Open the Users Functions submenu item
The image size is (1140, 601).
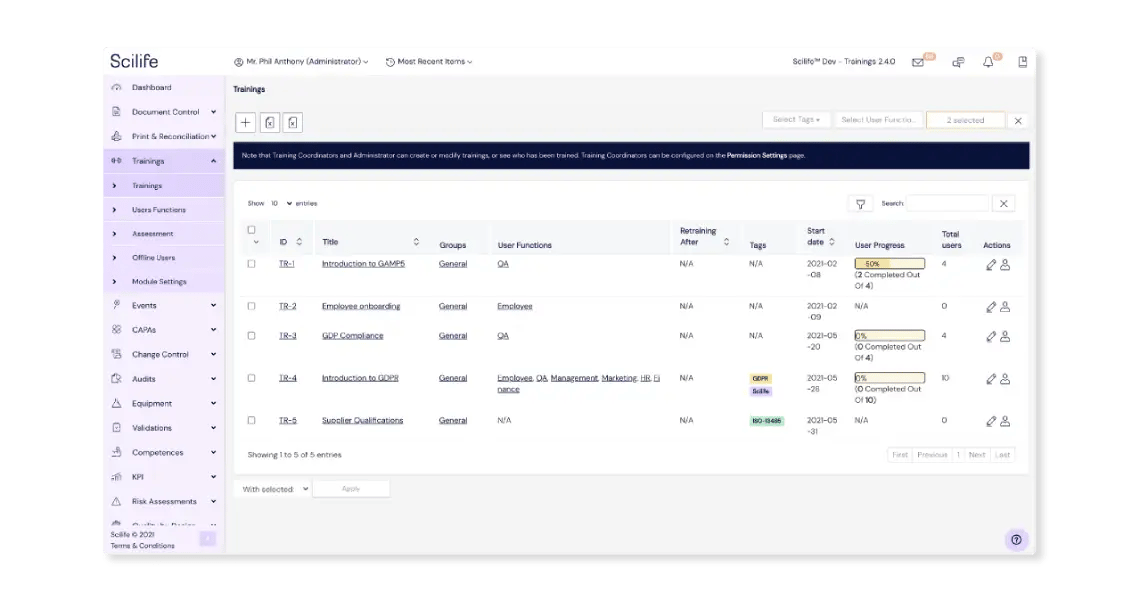pos(158,210)
